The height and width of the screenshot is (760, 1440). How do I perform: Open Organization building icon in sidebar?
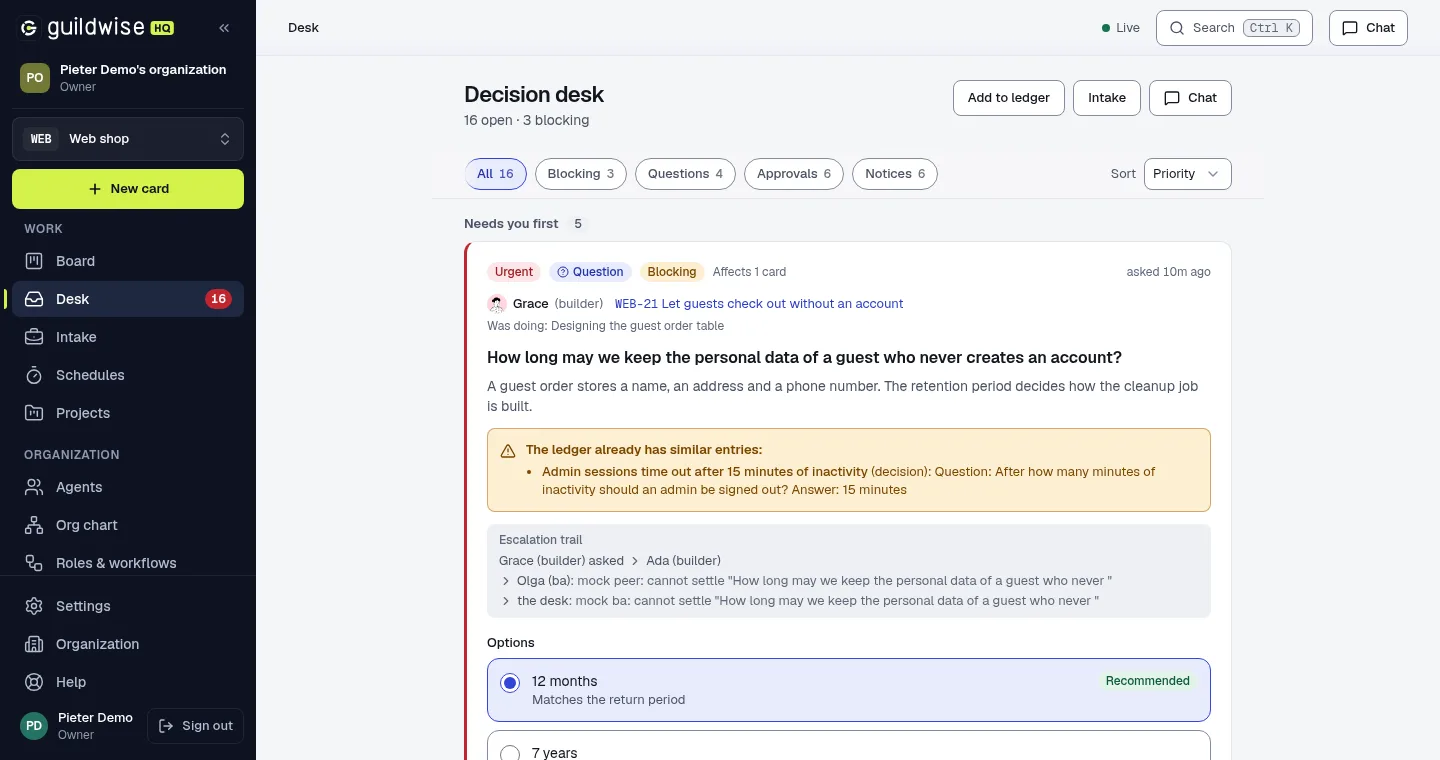pyautogui.click(x=34, y=644)
